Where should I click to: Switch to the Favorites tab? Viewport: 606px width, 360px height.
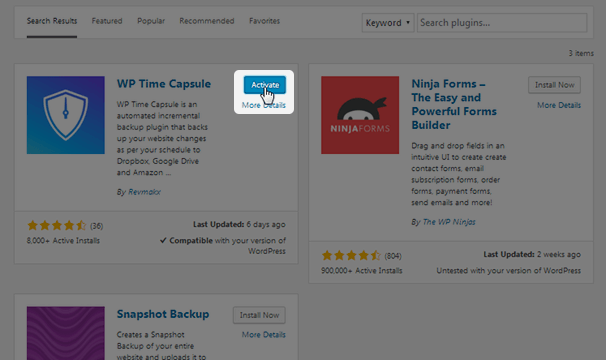(264, 21)
